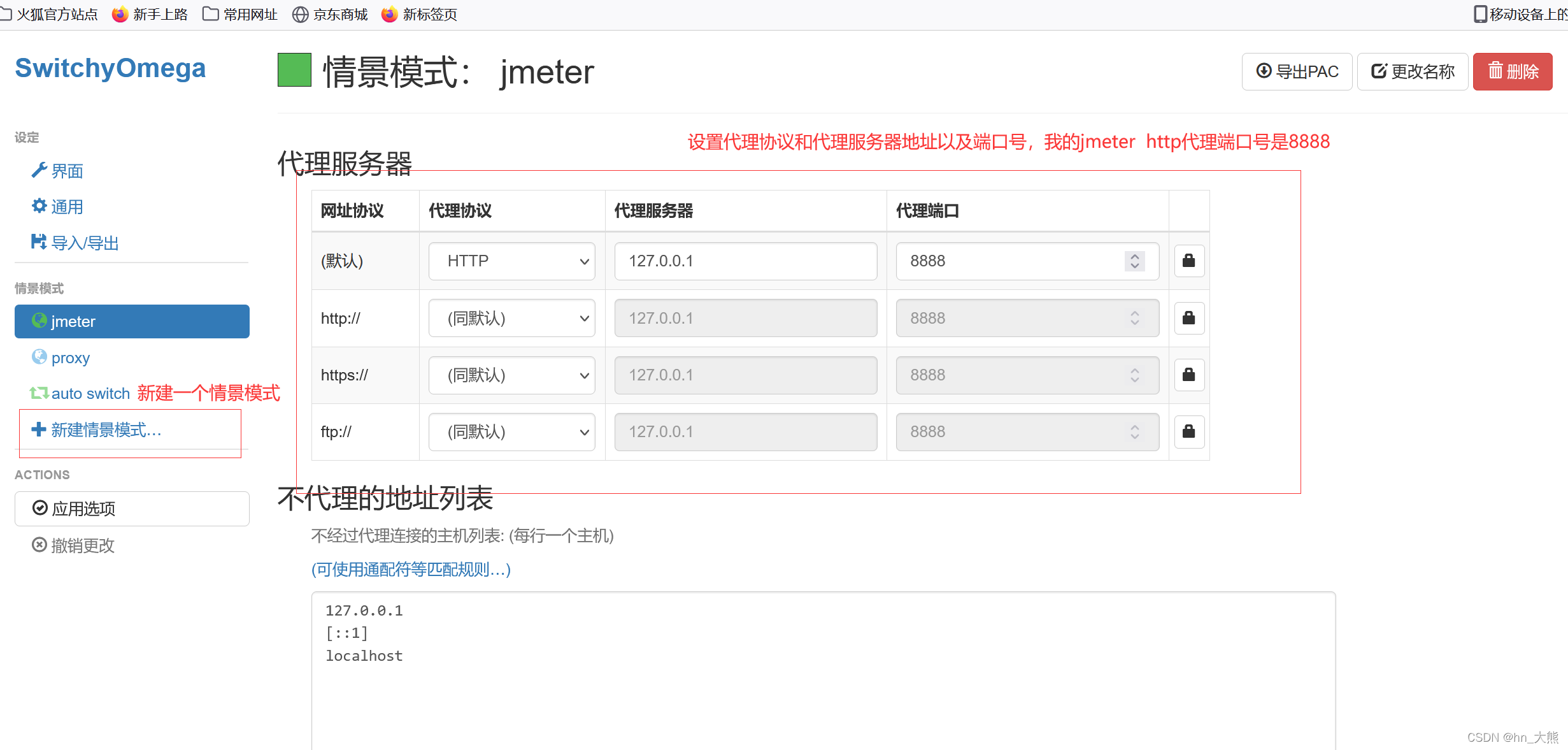
Task: Click the lock icon in the default row
Action: click(1188, 261)
